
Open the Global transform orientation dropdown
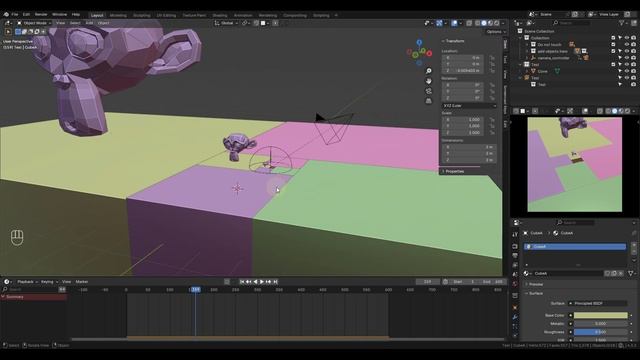coord(227,23)
